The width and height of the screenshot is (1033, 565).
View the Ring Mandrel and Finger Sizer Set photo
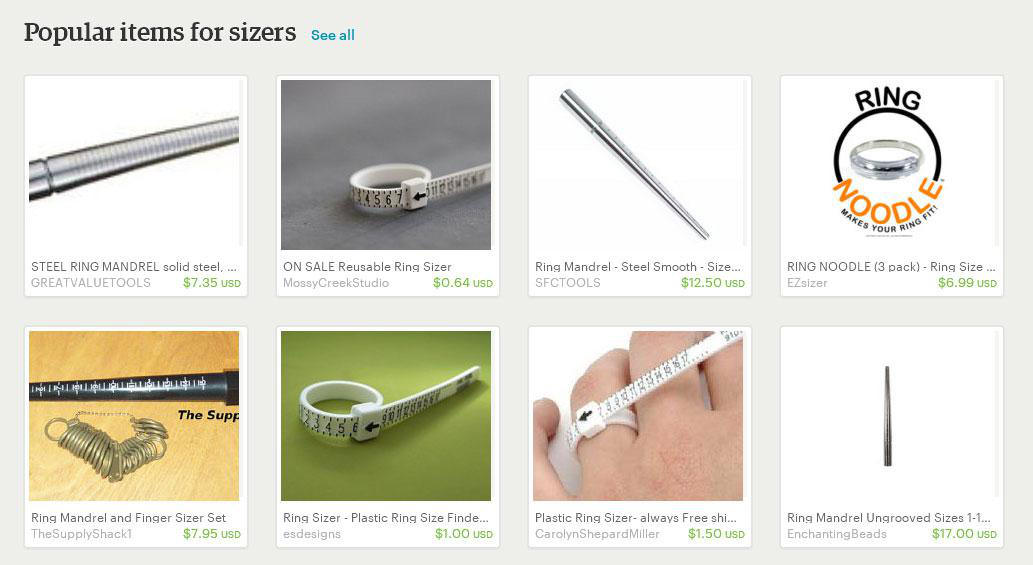pyautogui.click(x=134, y=416)
